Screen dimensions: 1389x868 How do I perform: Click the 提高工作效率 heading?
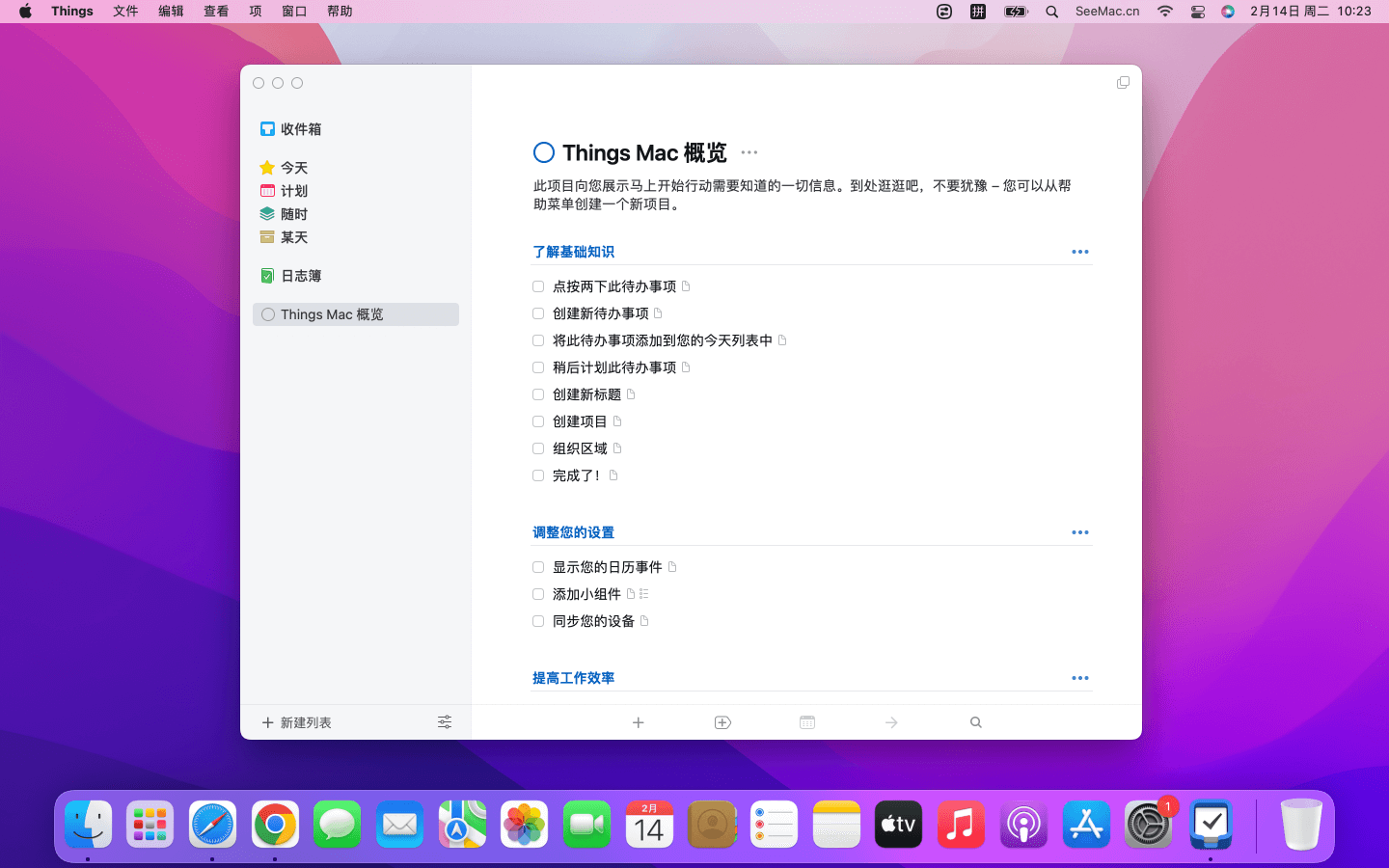click(x=573, y=678)
